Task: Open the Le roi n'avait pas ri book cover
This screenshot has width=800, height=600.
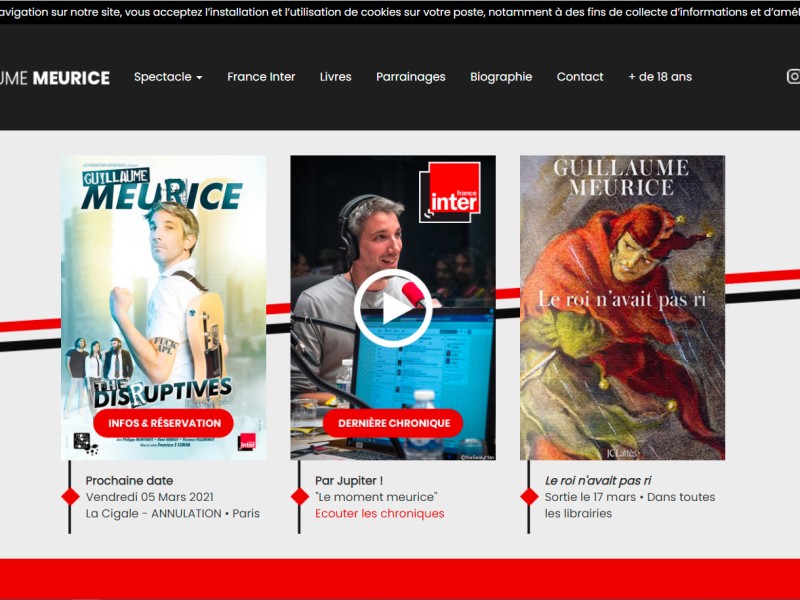Action: 622,308
